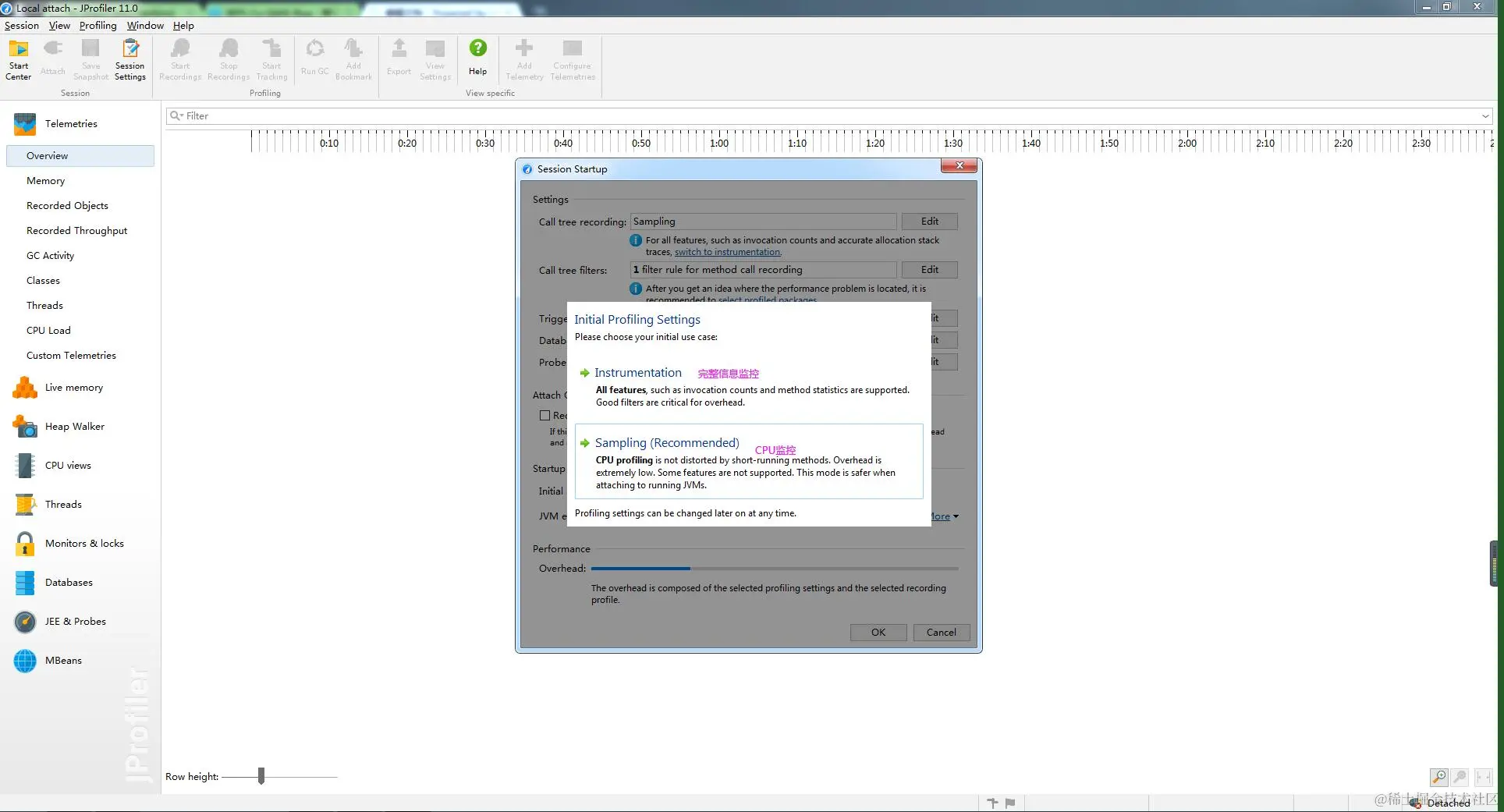Select GC Activity in the sidebar

pyautogui.click(x=50, y=255)
